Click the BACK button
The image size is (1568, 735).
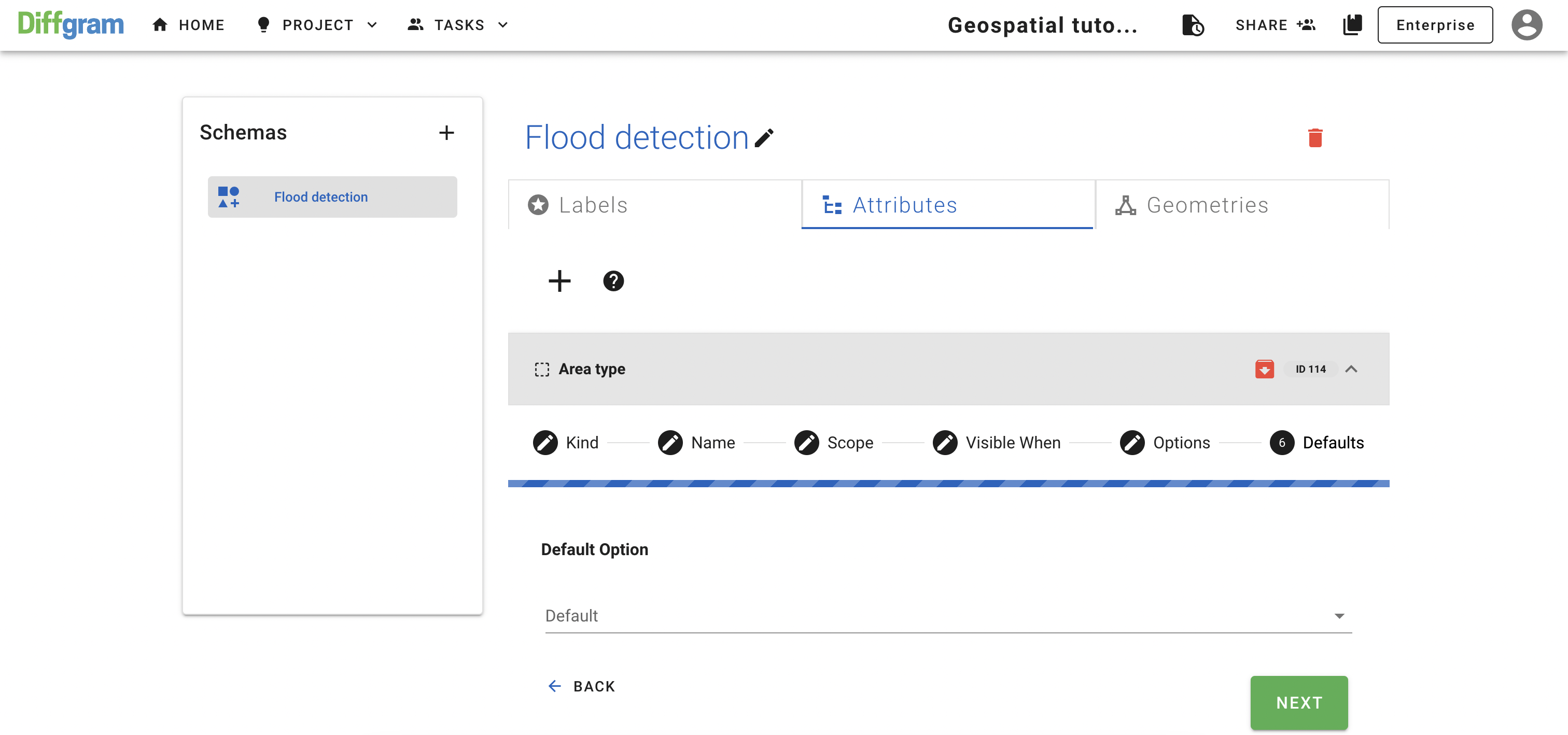click(x=582, y=686)
